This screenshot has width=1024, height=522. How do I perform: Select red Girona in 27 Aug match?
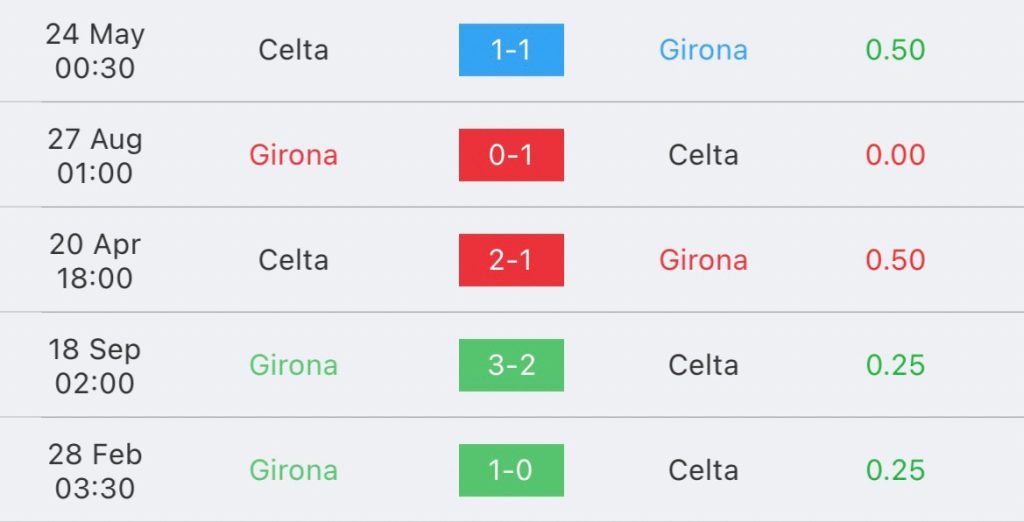(x=293, y=155)
